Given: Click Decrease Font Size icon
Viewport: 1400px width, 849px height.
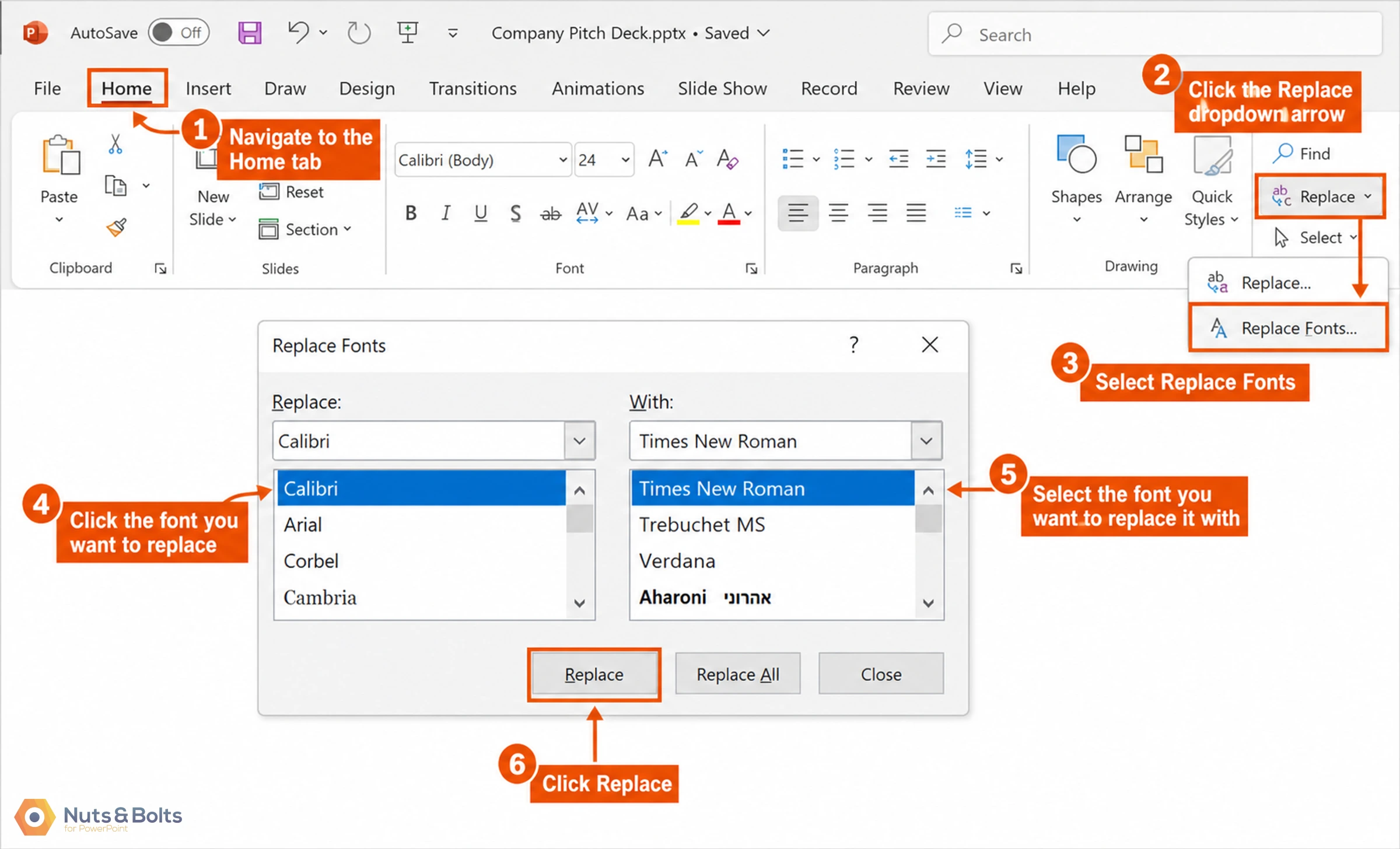Looking at the screenshot, I should point(693,158).
